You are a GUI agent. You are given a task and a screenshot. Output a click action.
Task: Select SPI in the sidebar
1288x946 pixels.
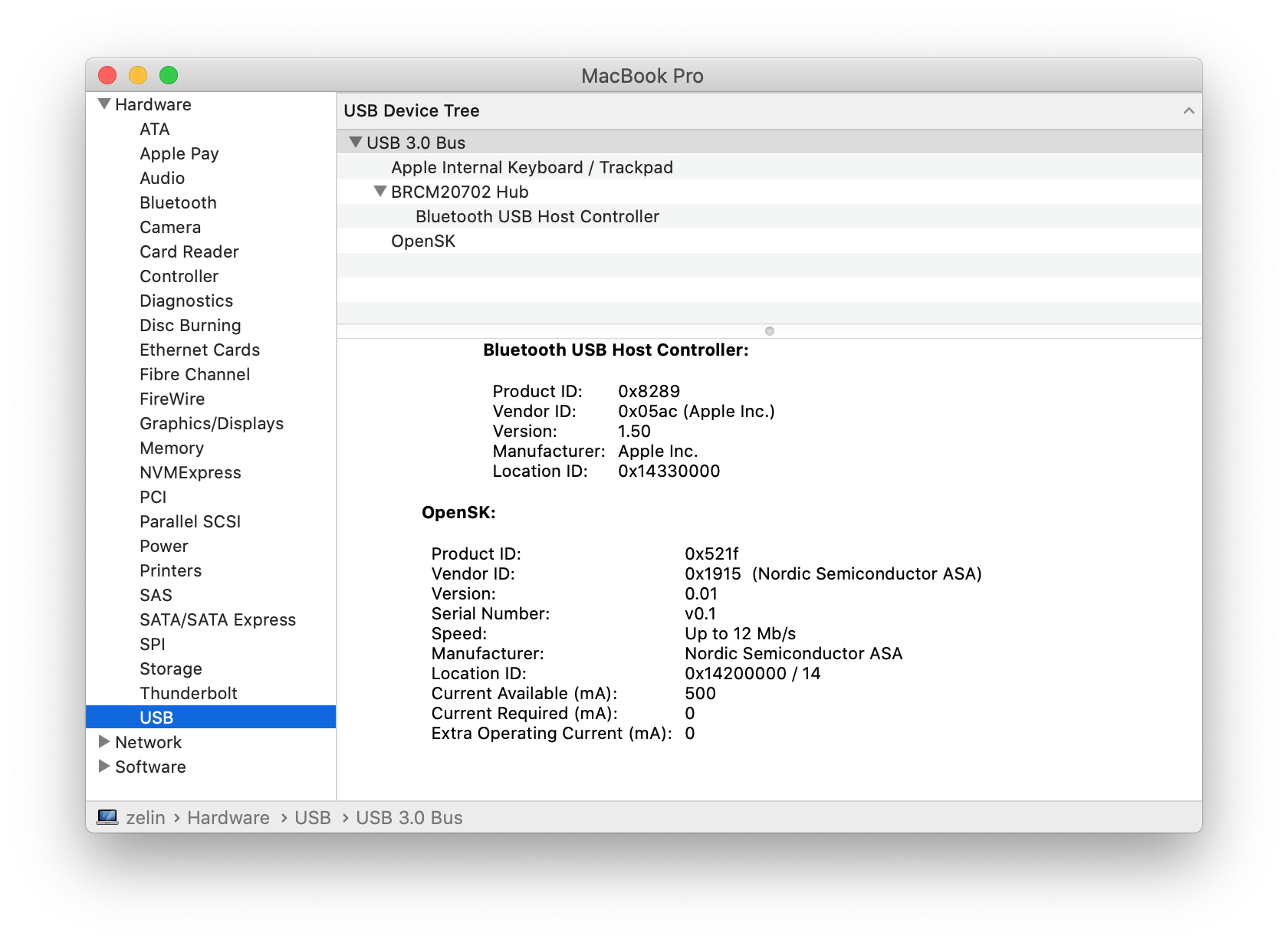click(x=152, y=644)
